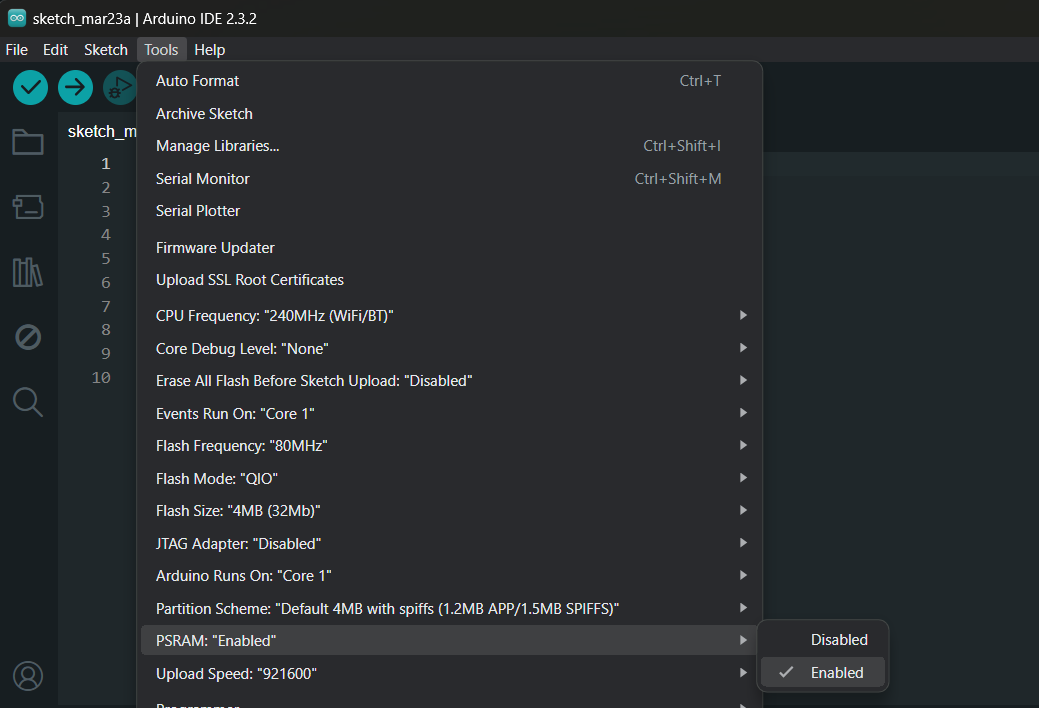Open Manage Libraries from Tools menu
The image size is (1039, 708).
click(x=449, y=146)
